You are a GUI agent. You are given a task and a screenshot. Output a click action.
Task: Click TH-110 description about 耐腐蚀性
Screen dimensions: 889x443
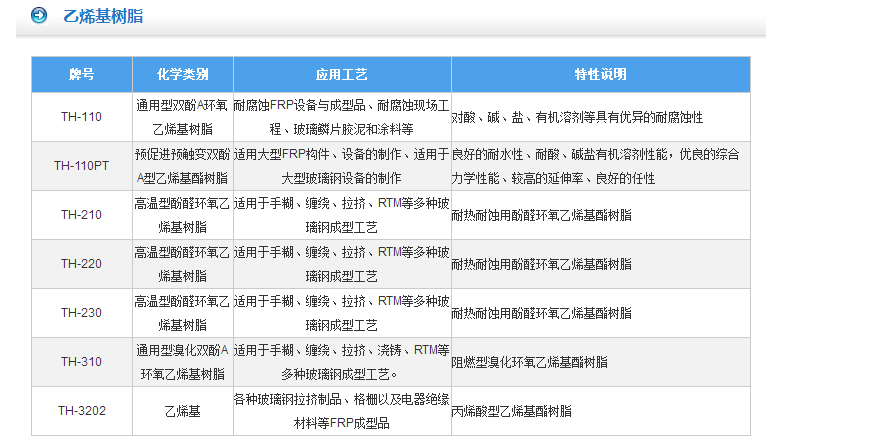[577, 117]
